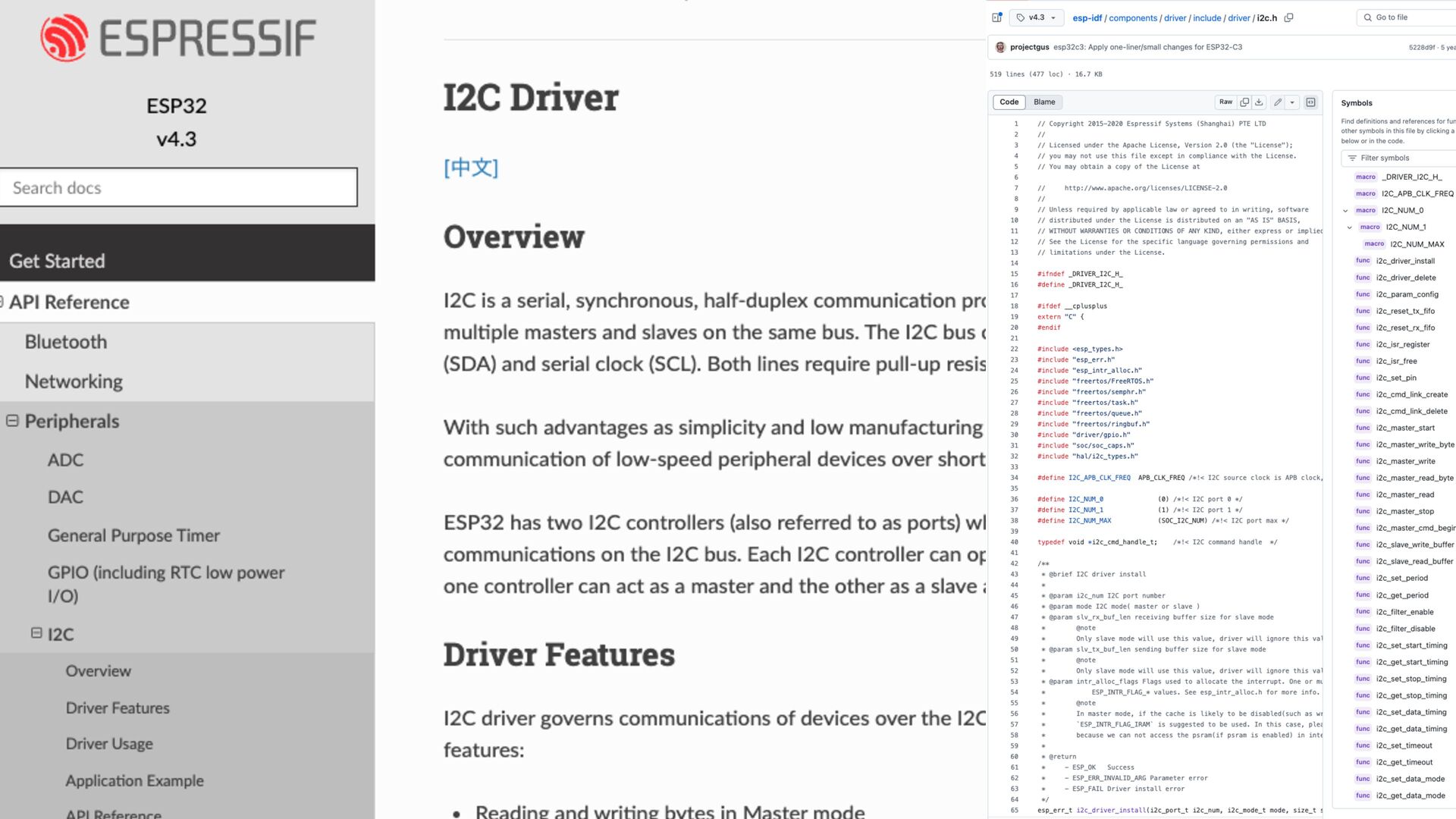Open commit hash 5228d9f

[1422, 47]
